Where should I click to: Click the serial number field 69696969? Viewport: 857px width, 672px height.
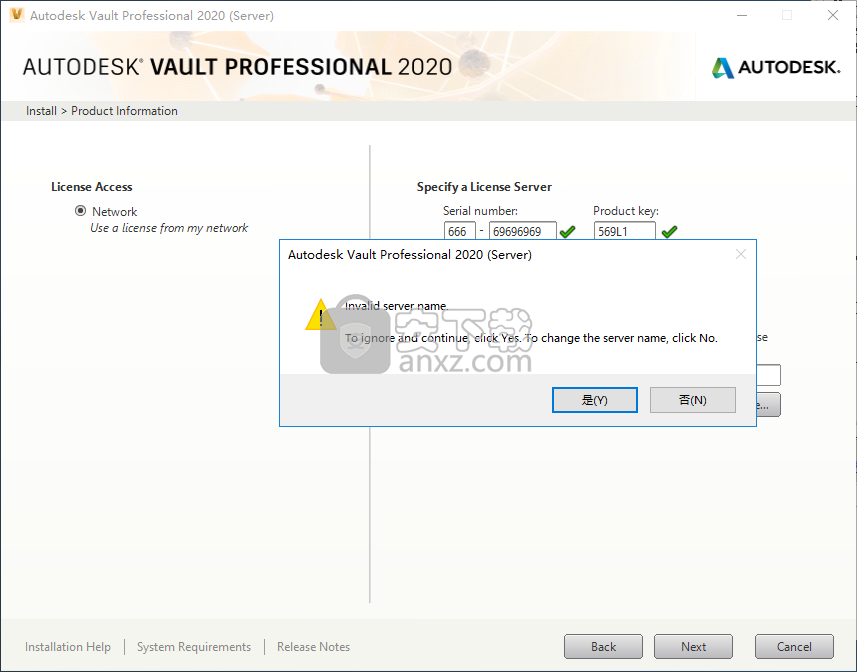523,231
